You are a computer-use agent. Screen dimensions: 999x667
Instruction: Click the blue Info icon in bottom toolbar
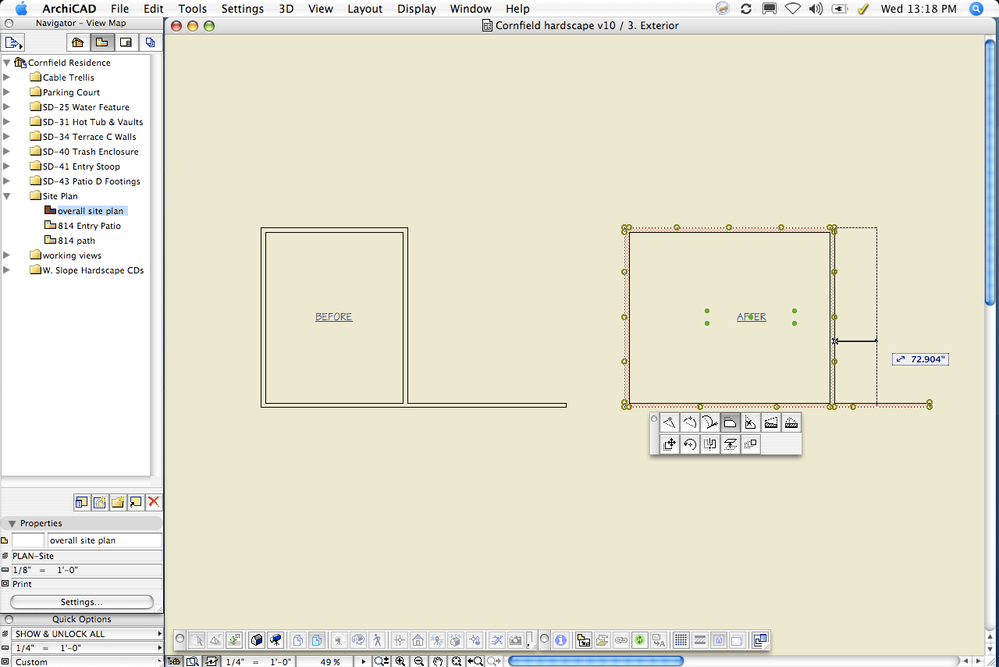click(x=561, y=640)
